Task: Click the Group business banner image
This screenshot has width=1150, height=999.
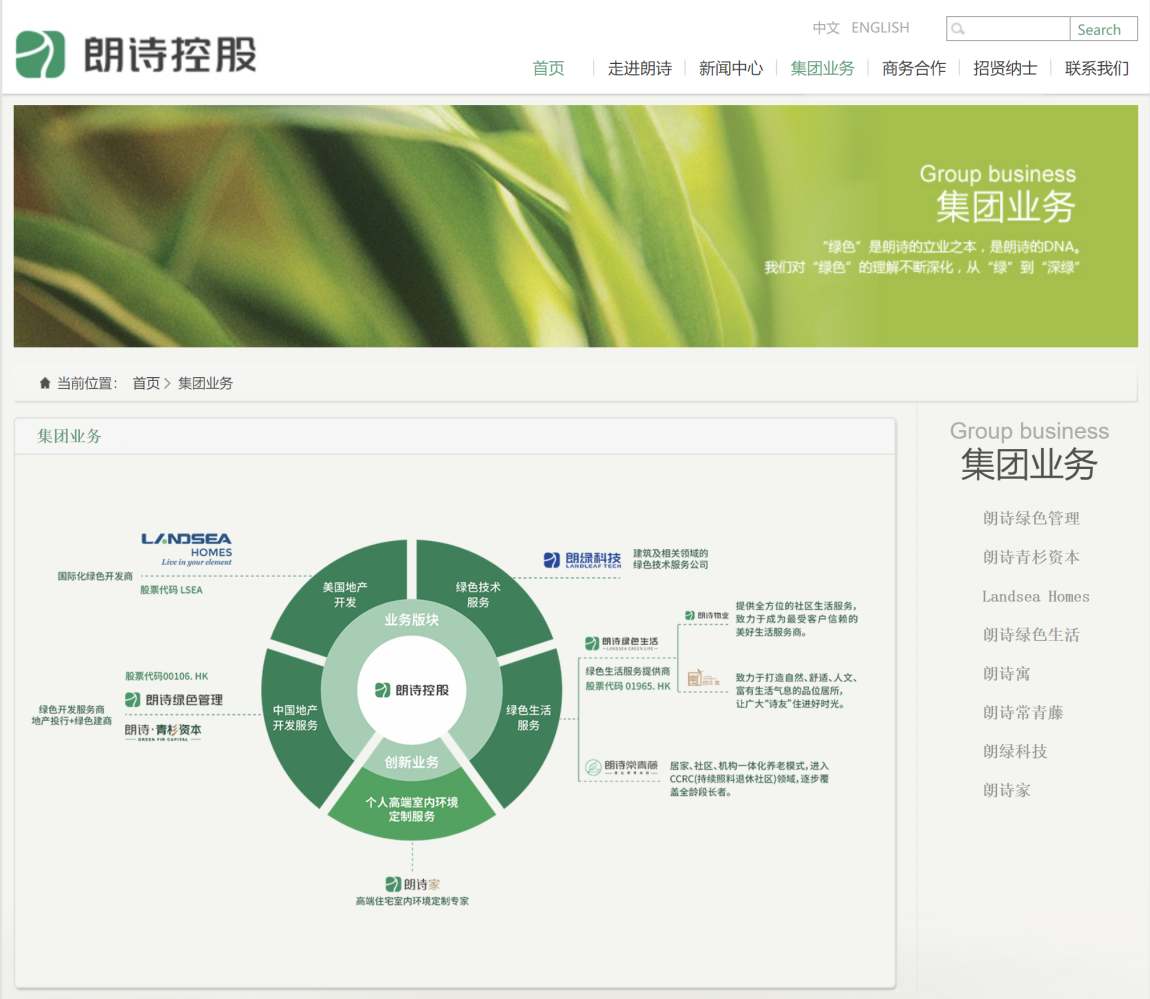Action: point(576,226)
